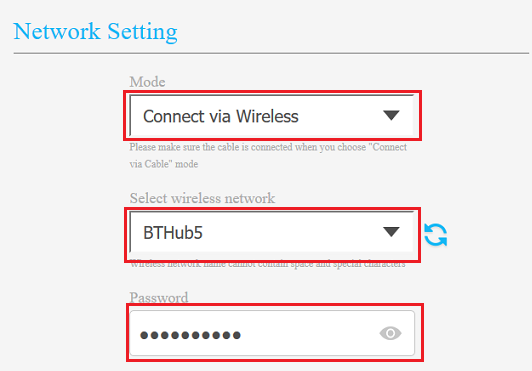Image resolution: width=532 pixels, height=371 pixels.
Task: Click the masked password dots
Action: click(x=190, y=335)
